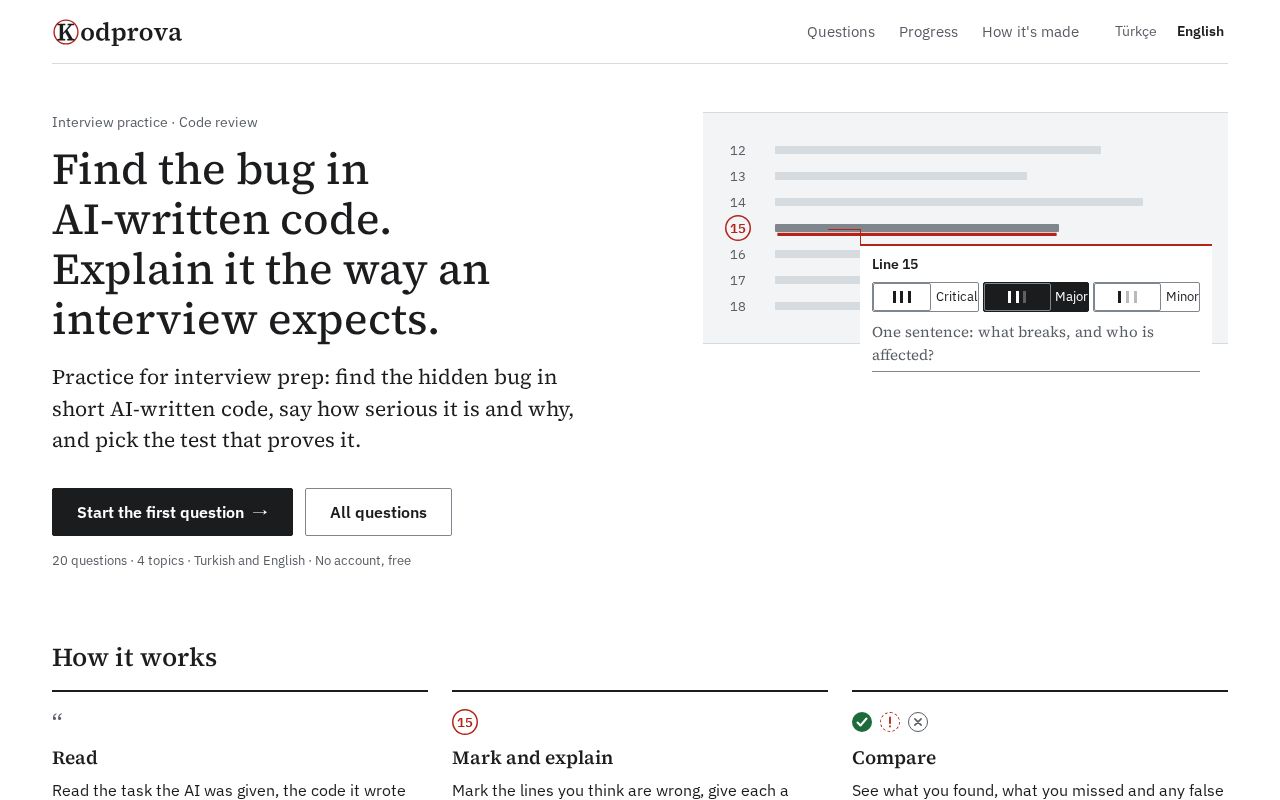Click line number 17 in the code preview
The image size is (1280, 800).
coord(738,280)
